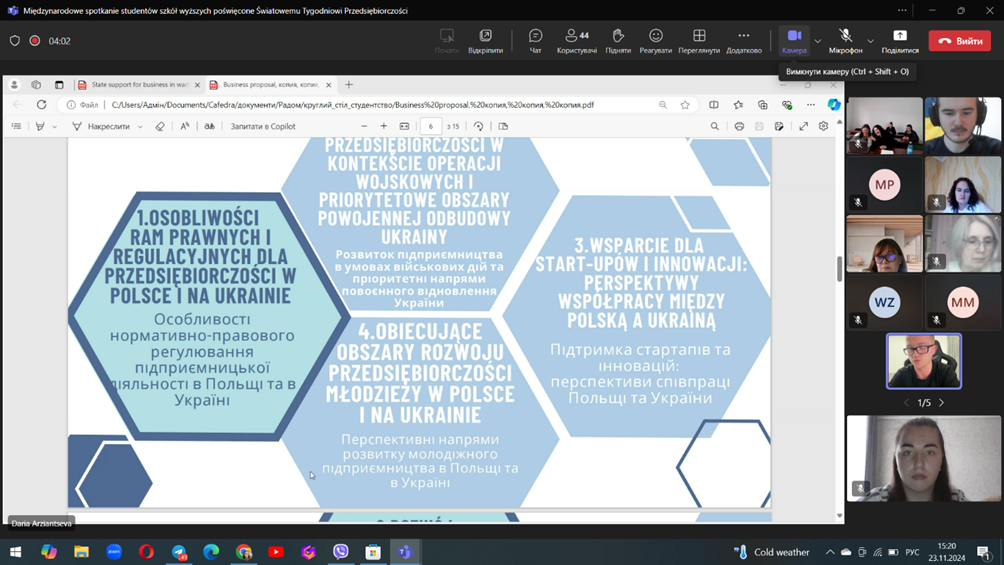The image size is (1004, 565).
Task: Open the Реагувати reactions menu
Action: (655, 41)
